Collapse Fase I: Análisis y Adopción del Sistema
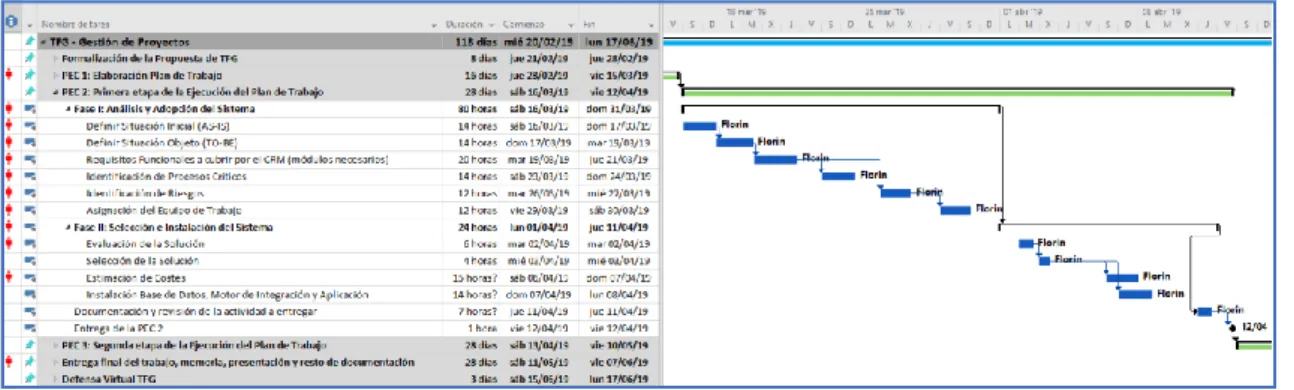The height and width of the screenshot is (390, 1294). pos(68,108)
